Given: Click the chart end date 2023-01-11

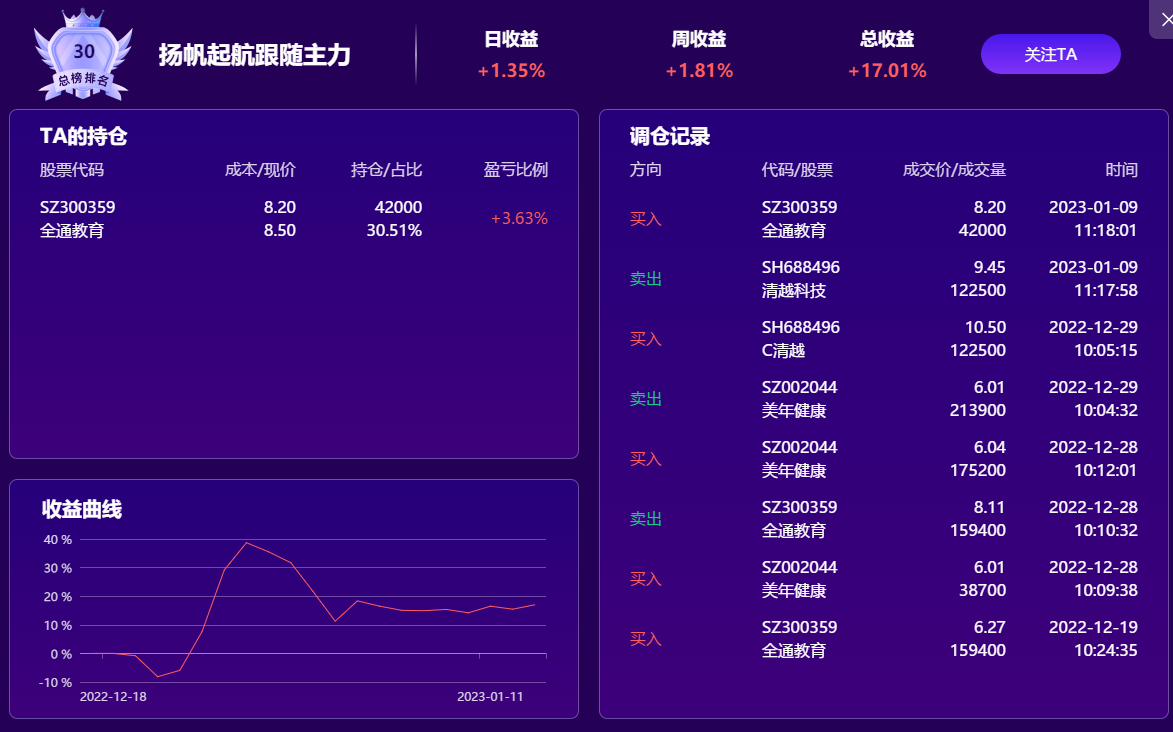Looking at the screenshot, I should (x=490, y=697).
